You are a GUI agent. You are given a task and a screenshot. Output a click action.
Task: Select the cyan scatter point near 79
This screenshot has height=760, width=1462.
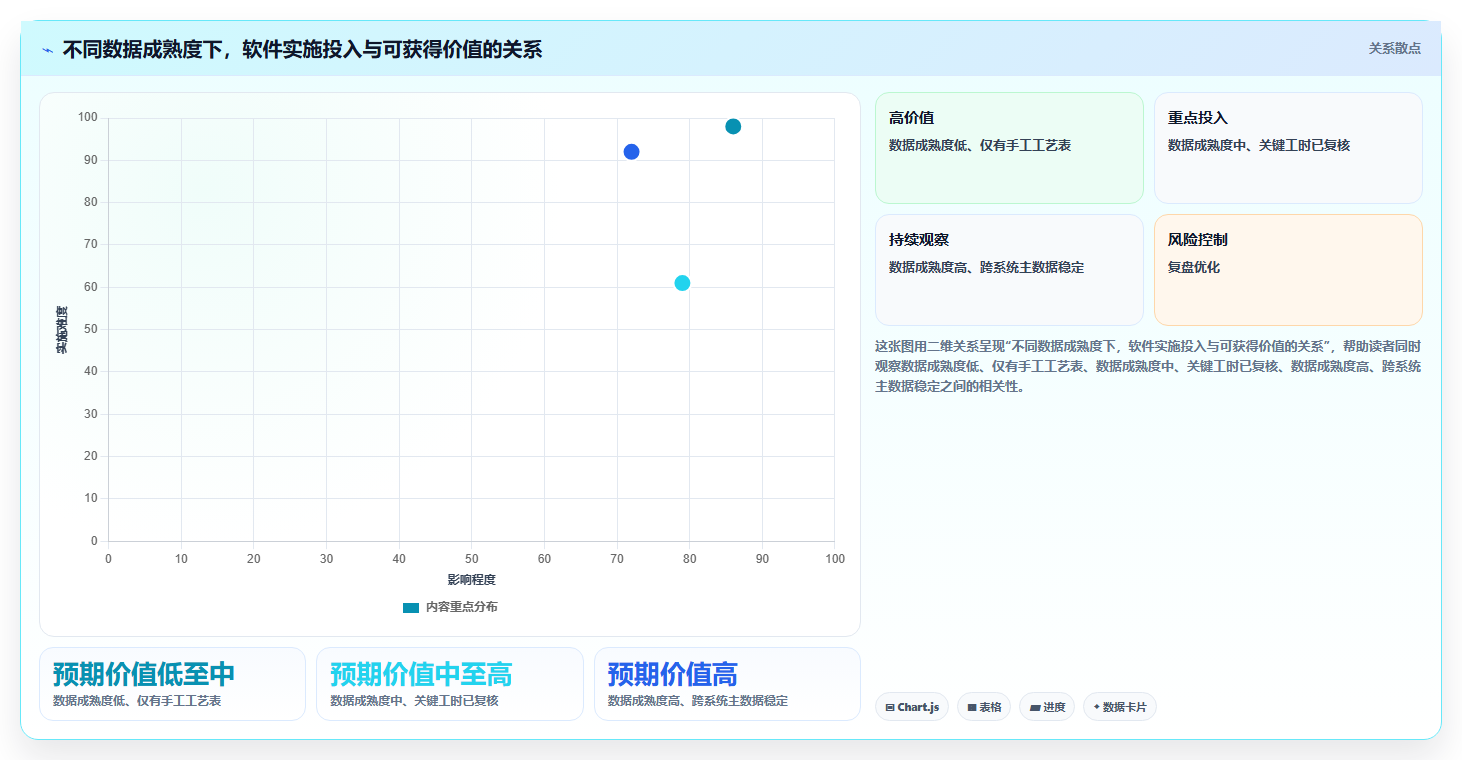point(682,283)
